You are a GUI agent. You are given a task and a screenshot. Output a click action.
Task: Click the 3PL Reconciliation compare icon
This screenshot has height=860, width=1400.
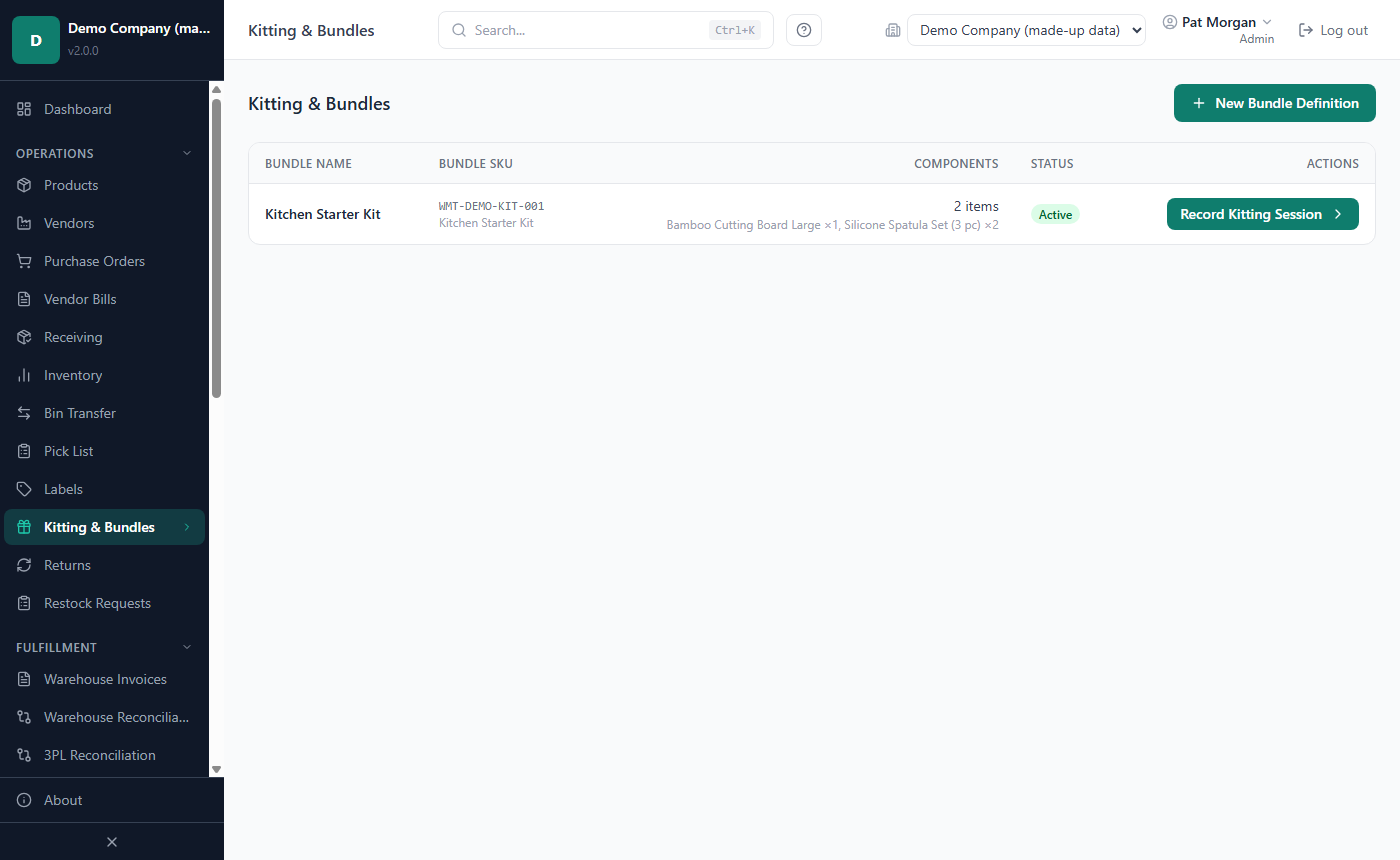pos(24,755)
